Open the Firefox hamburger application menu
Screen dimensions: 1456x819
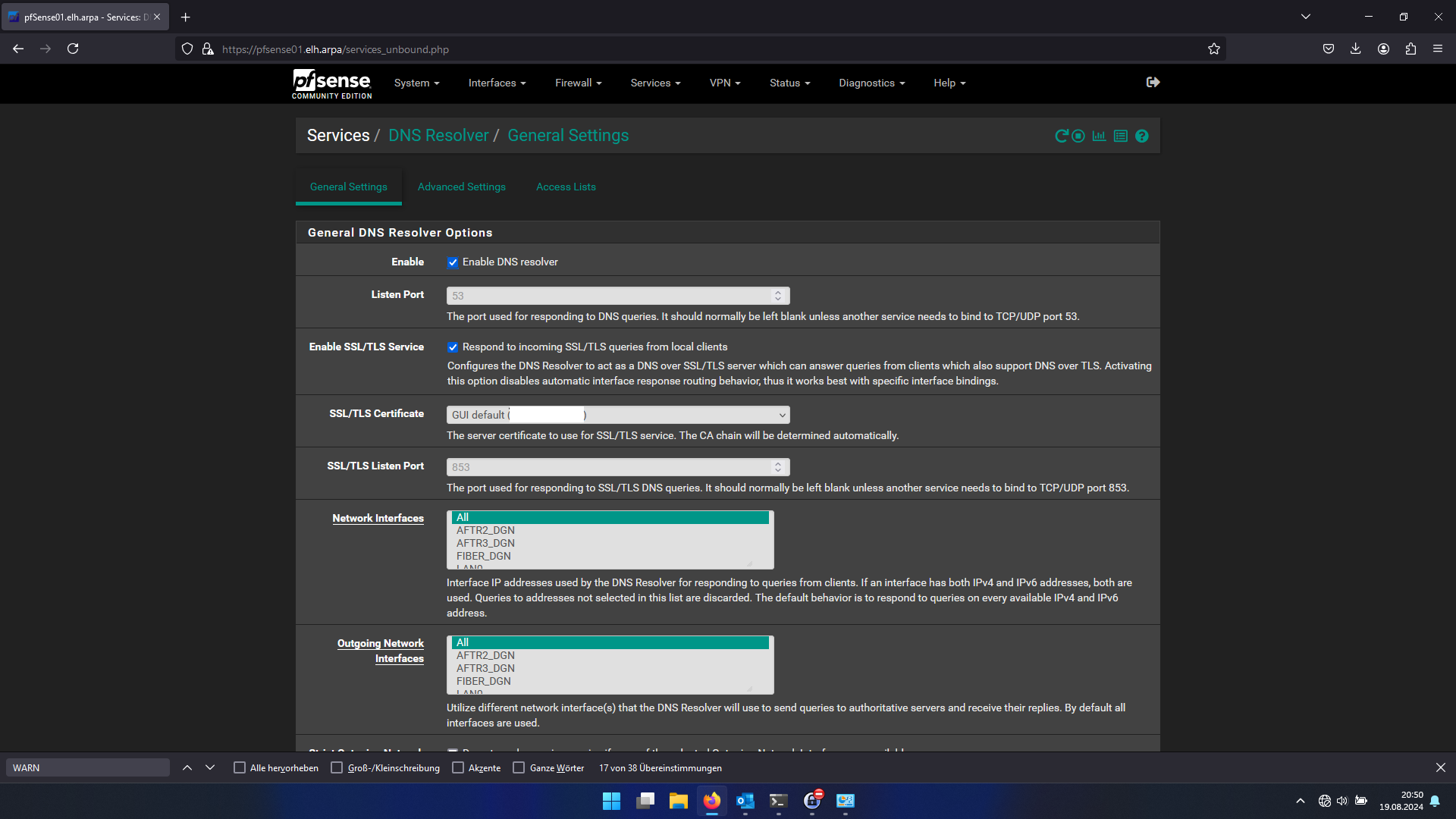(x=1438, y=49)
